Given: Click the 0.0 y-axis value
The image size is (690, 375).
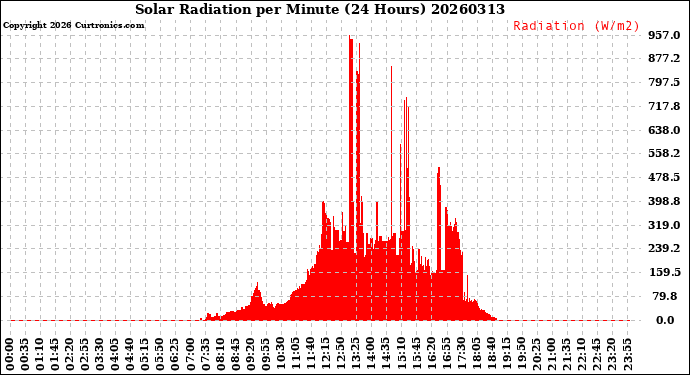Looking at the screenshot, I should 665,320.
